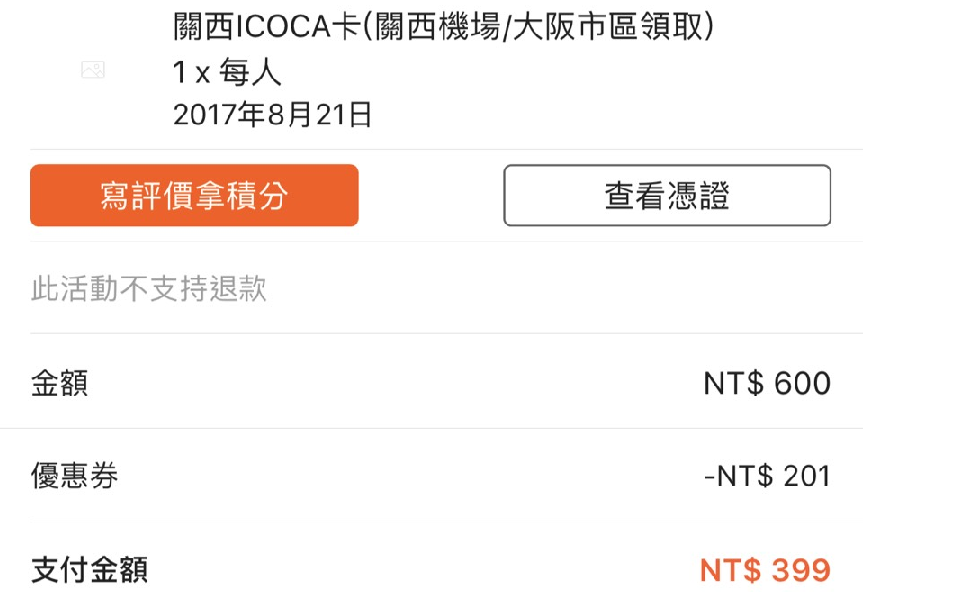Screen dimensions: 959x592
Task: Tap the 每人 per-person unit text
Action: coord(250,73)
